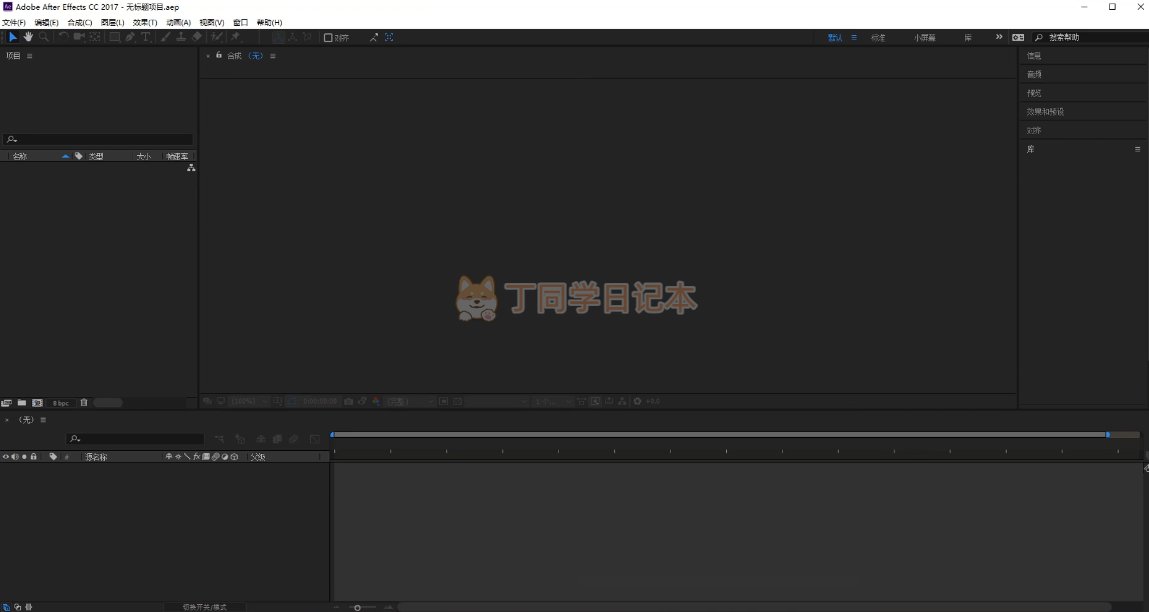Image resolution: width=1149 pixels, height=612 pixels.
Task: Select the Pen tool
Action: tap(130, 37)
